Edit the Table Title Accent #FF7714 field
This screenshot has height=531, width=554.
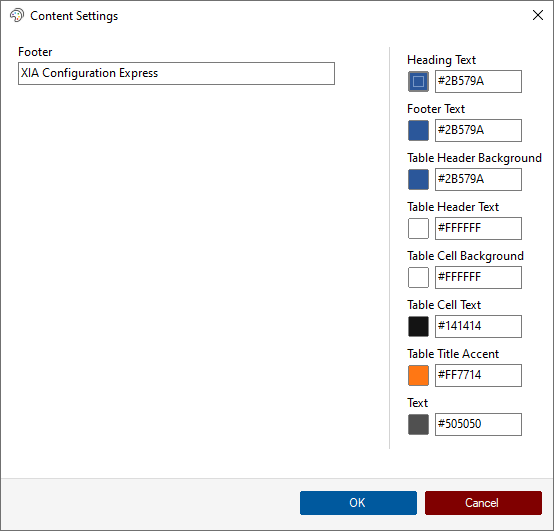point(478,375)
